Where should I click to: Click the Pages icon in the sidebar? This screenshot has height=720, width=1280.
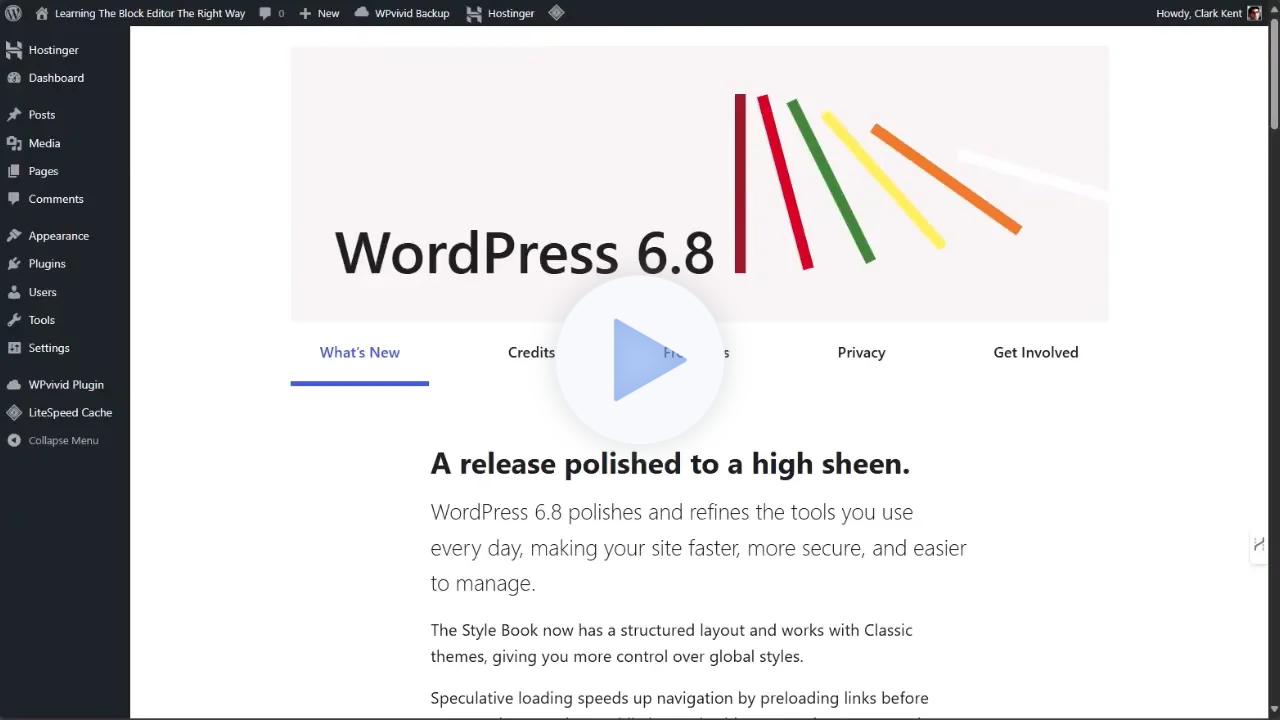pyautogui.click(x=14, y=171)
